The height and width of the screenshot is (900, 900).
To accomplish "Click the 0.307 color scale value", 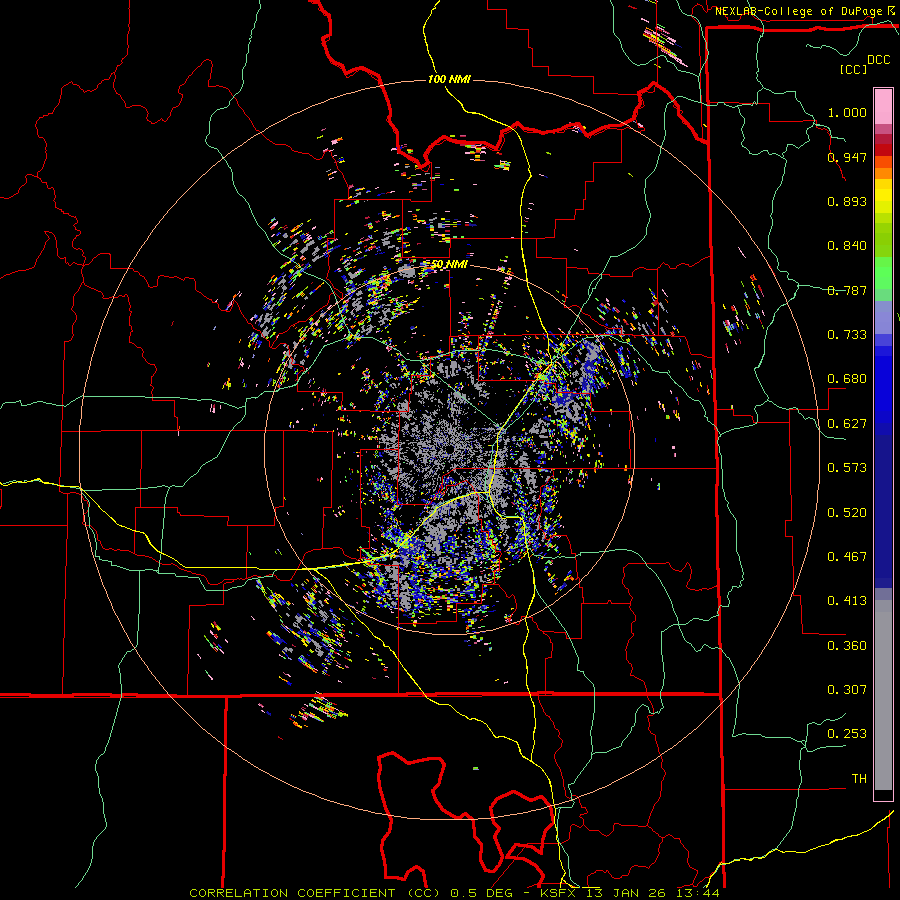I will (x=847, y=689).
